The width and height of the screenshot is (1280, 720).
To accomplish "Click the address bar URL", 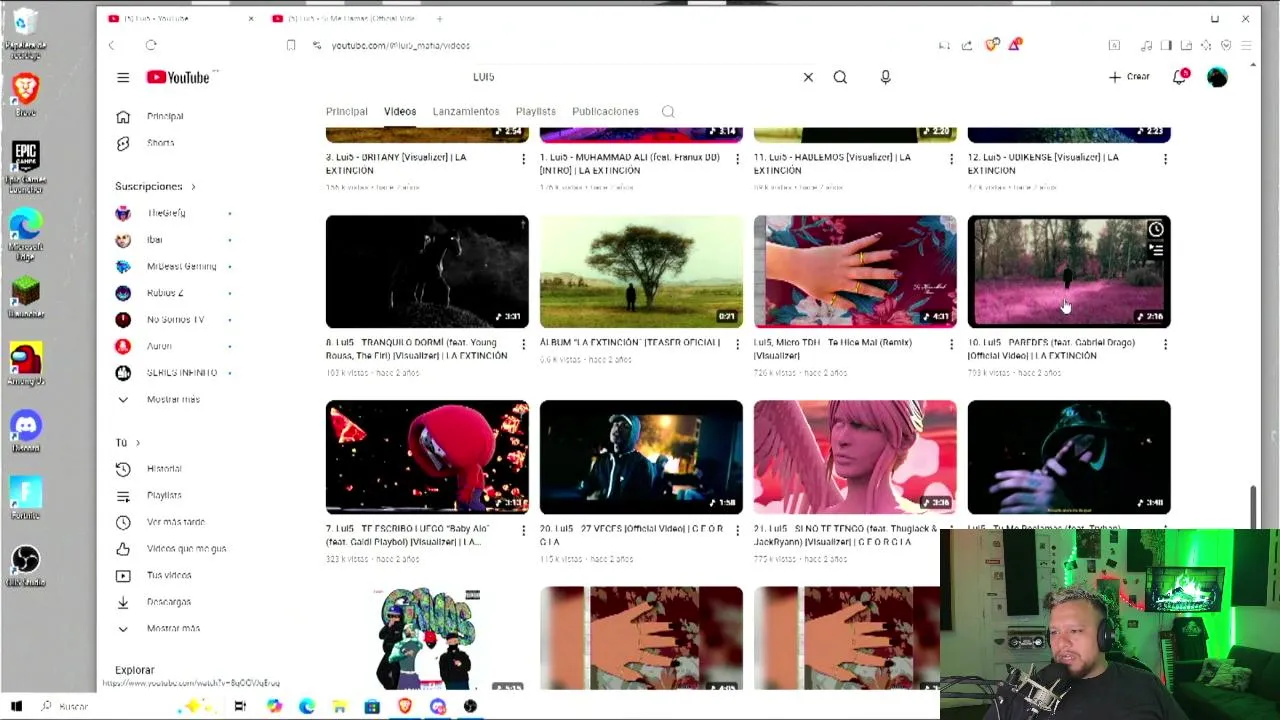I will pos(400,45).
